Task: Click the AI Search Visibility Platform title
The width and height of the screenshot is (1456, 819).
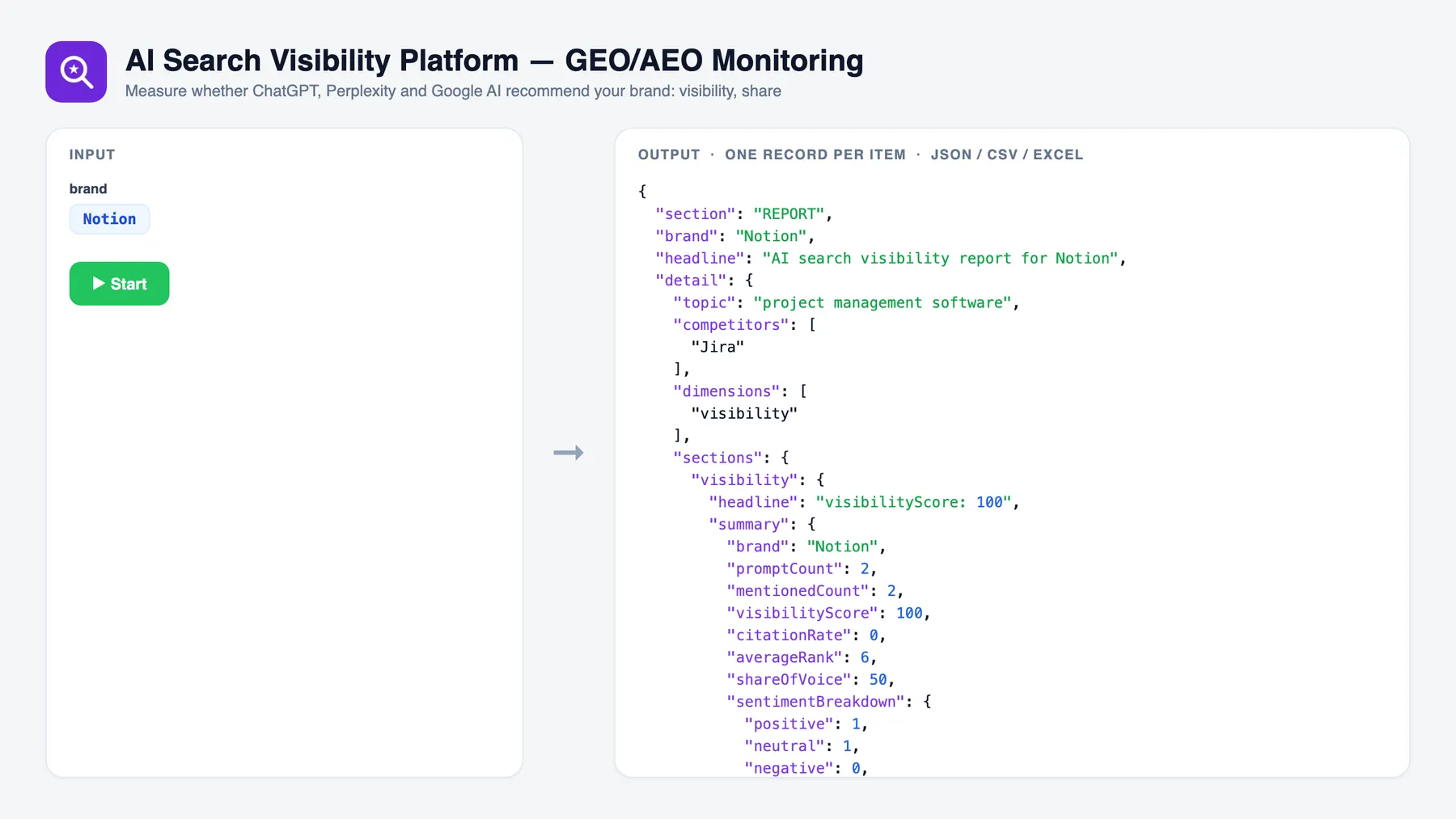Action: pos(494,61)
